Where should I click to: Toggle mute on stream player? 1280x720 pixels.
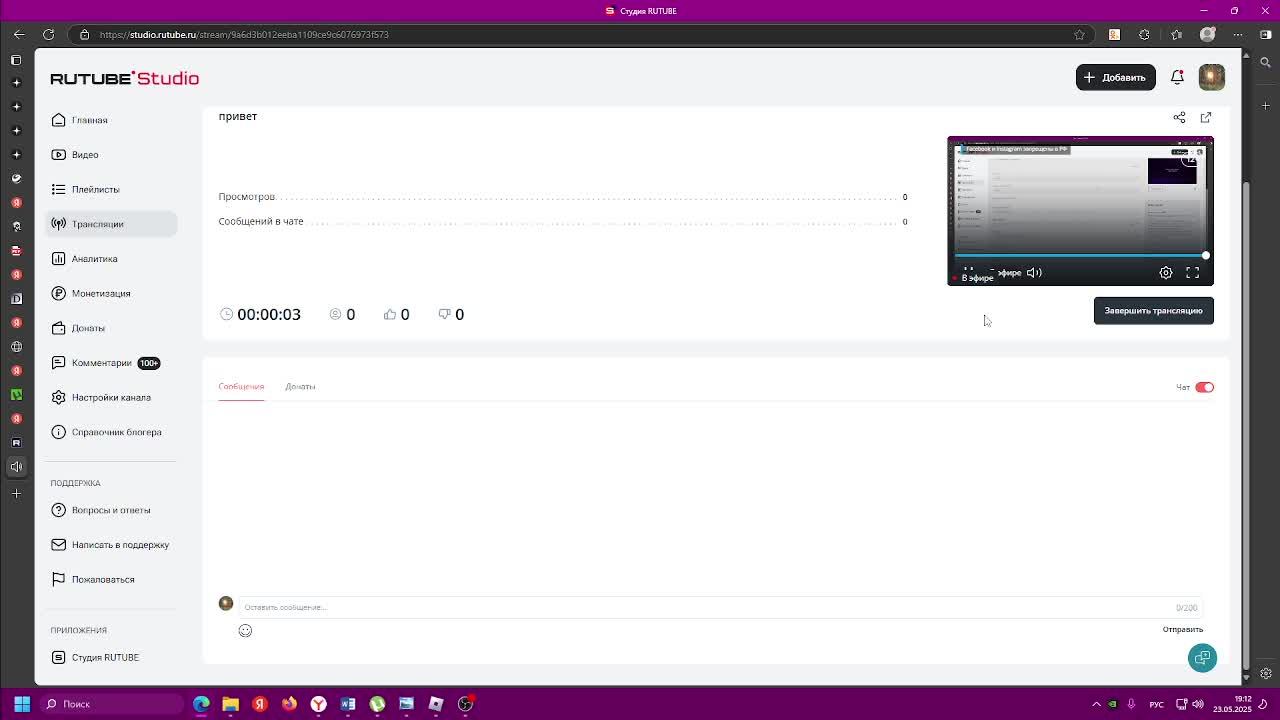pyautogui.click(x=1034, y=272)
